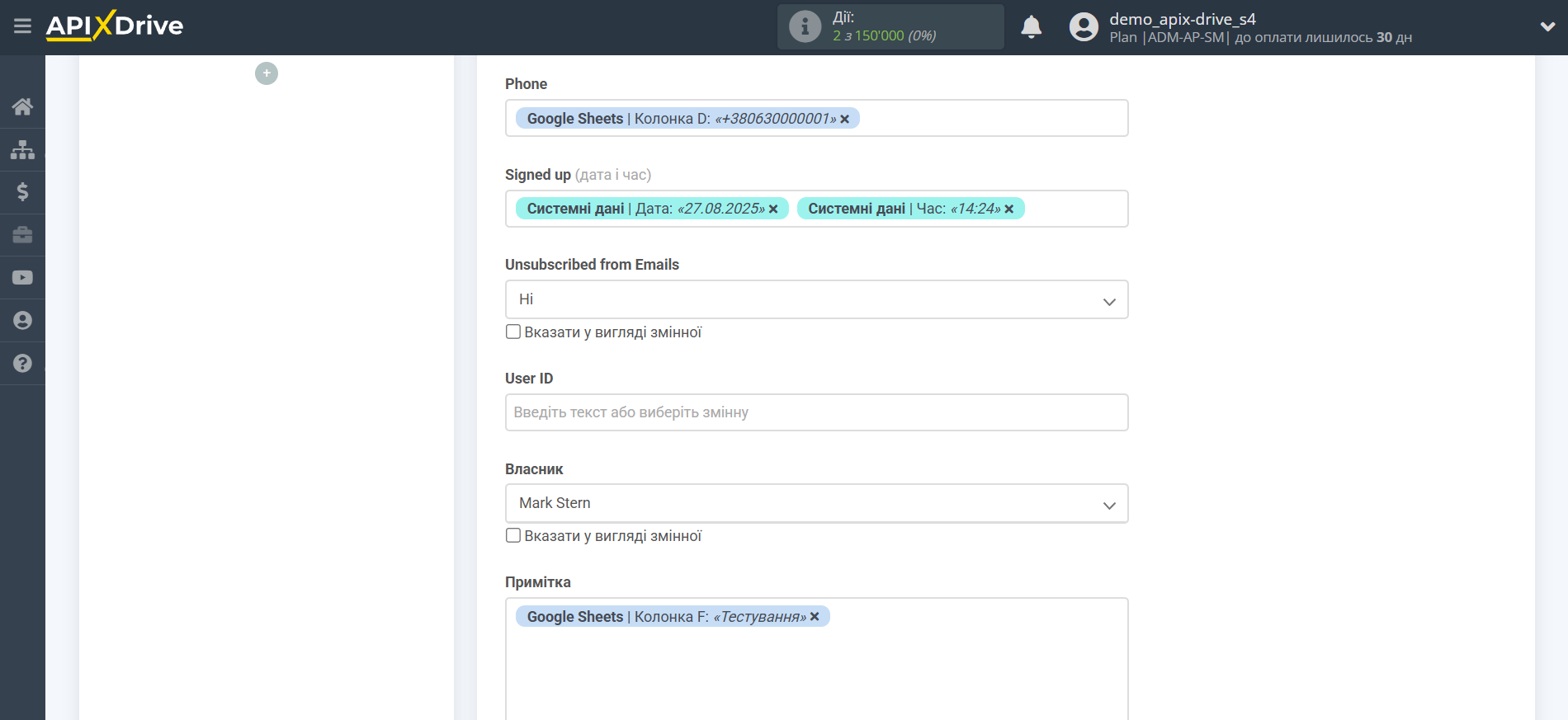Remove the Системні дані Дата tag
Viewport: 1568px width, 720px height.
click(773, 209)
